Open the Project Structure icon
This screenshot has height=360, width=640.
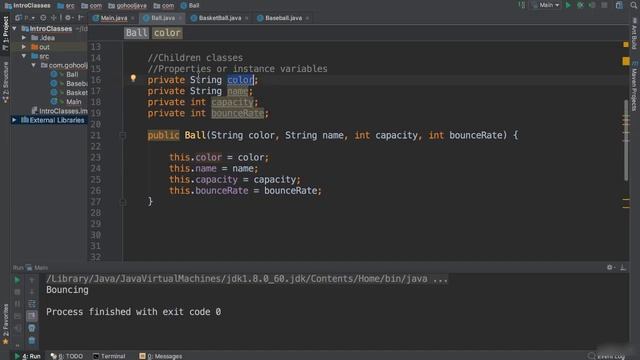[619, 5]
